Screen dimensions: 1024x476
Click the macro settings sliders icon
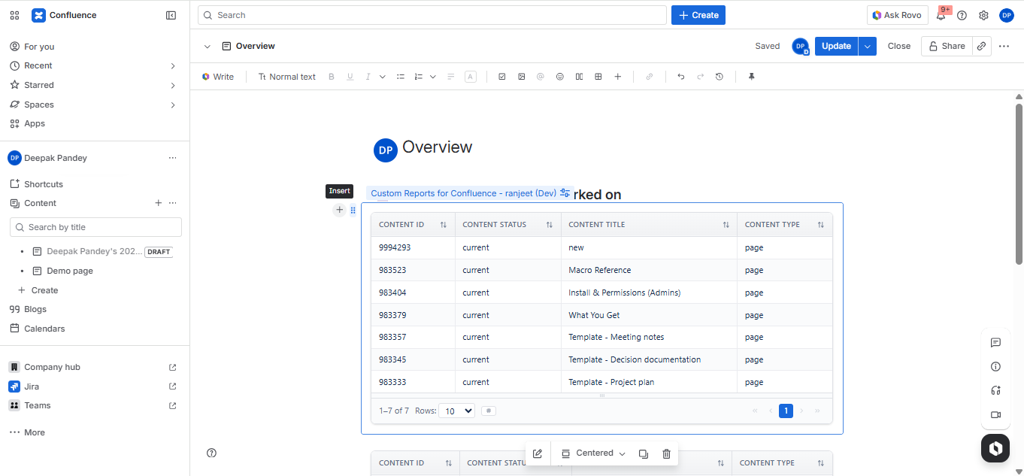566,193
